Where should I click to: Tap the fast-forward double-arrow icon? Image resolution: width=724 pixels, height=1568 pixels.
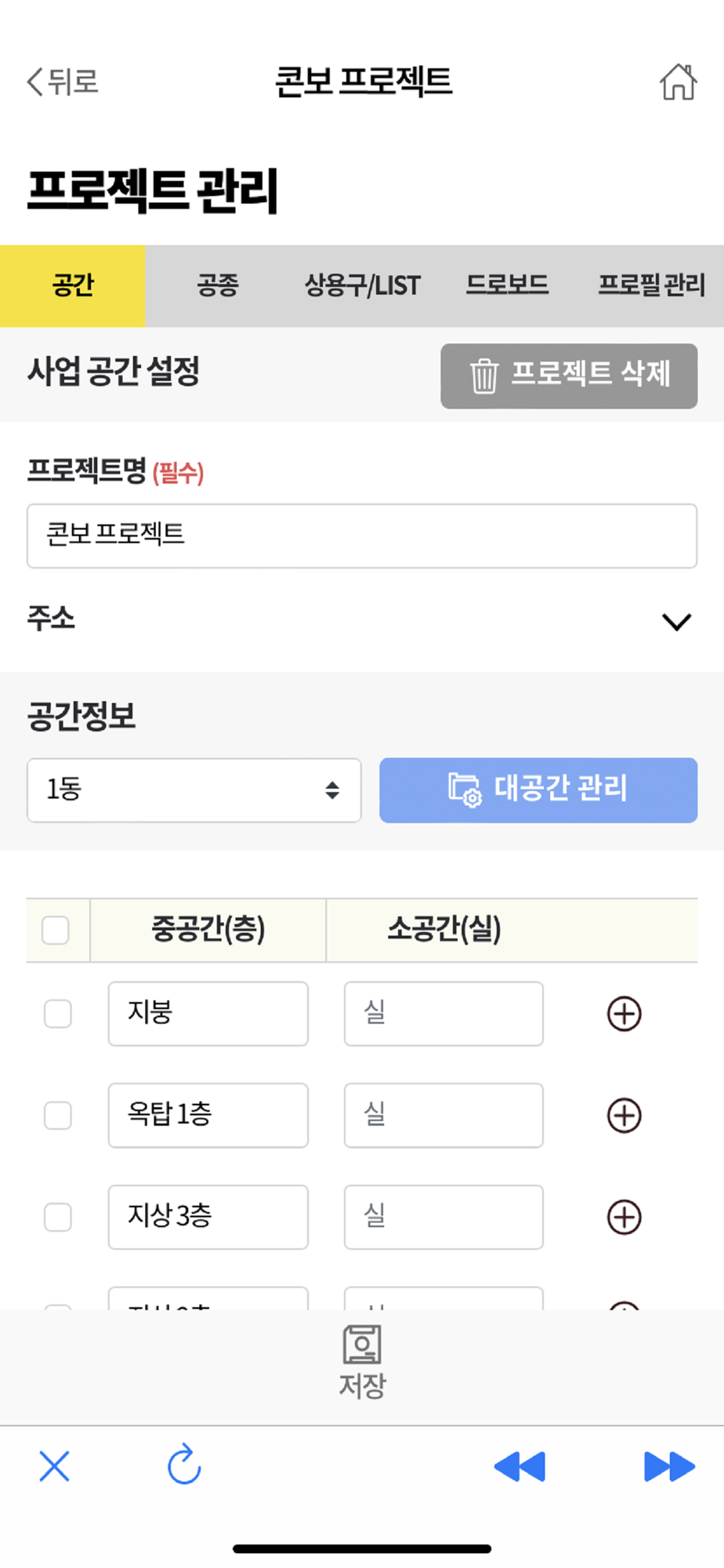pyautogui.click(x=668, y=1466)
